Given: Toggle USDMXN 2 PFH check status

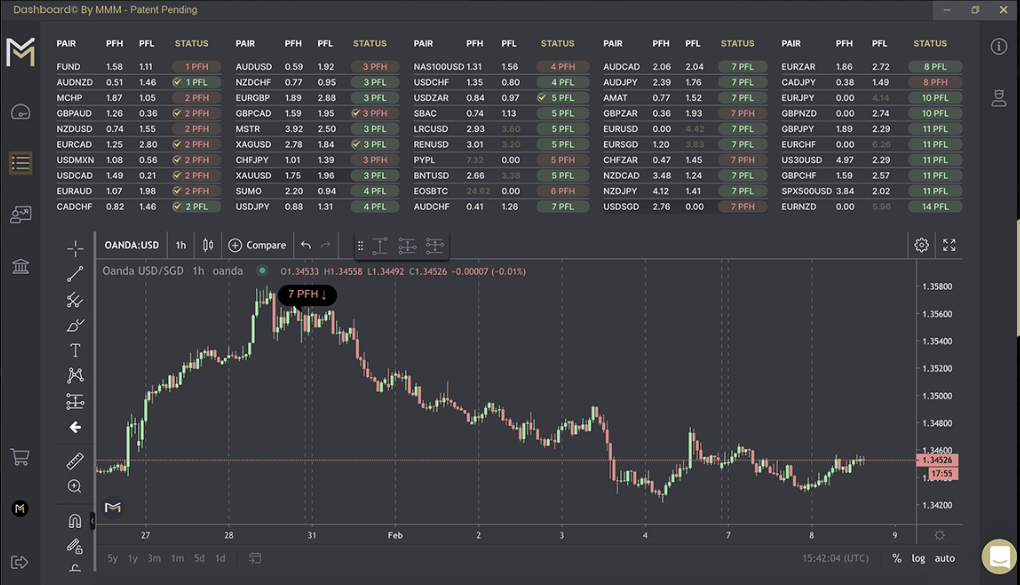Looking at the screenshot, I should point(177,160).
